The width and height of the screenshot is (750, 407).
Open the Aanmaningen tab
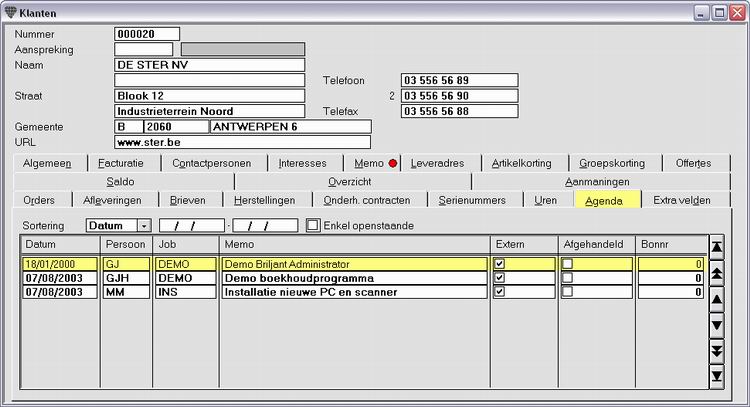click(597, 182)
